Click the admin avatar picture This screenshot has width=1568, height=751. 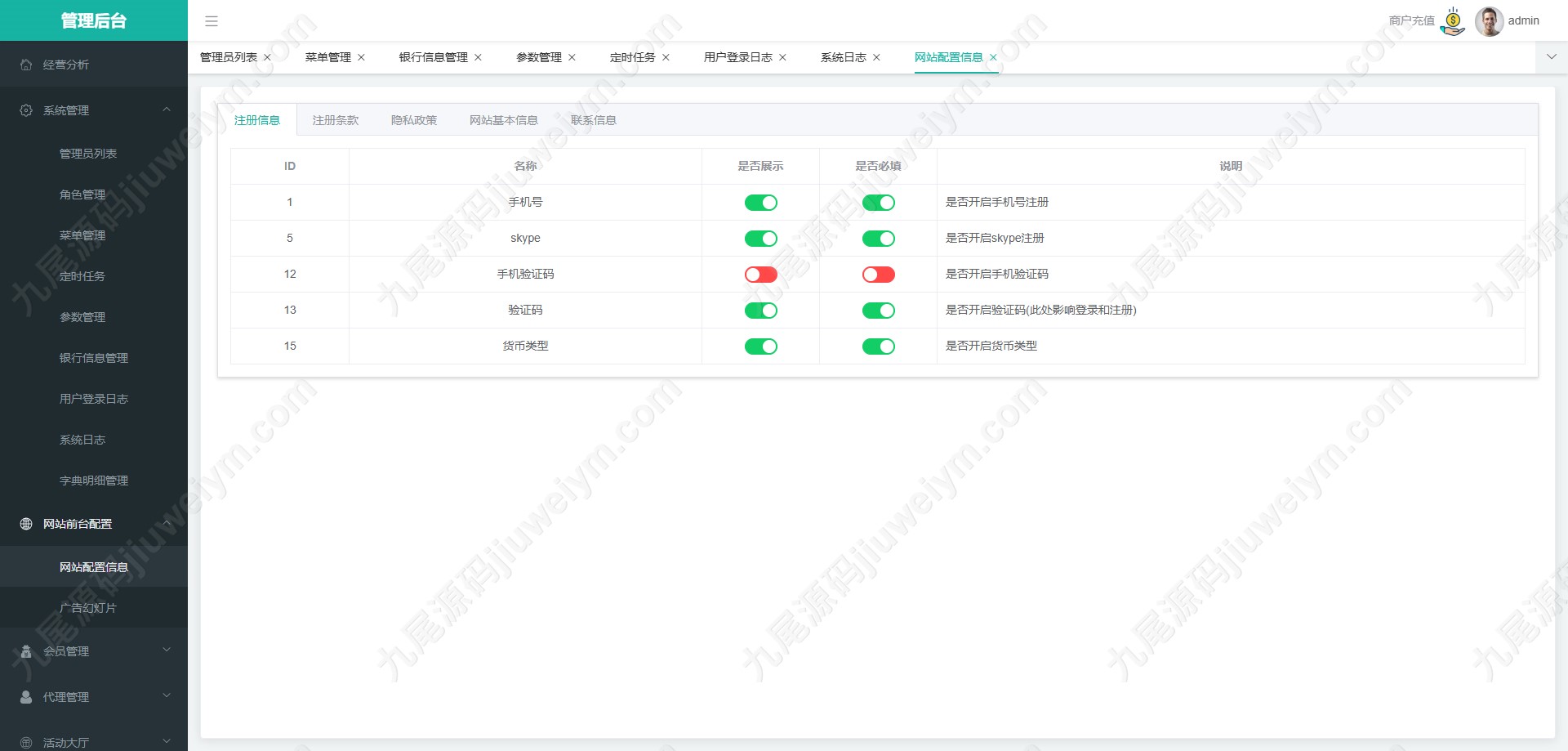click(1489, 21)
